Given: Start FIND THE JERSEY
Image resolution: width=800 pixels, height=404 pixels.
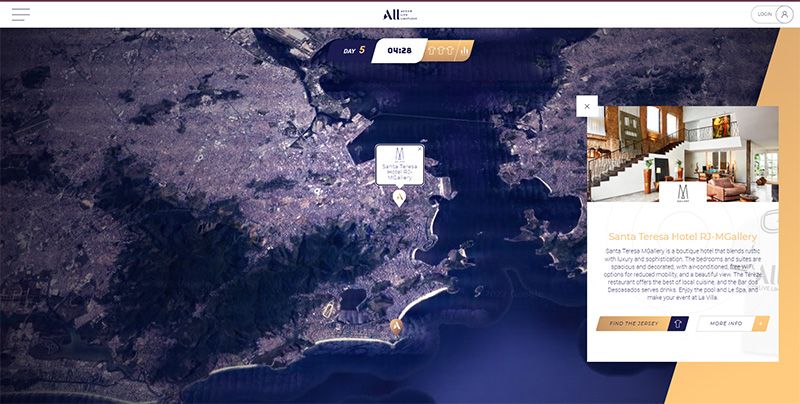Looking at the screenshot, I should click(642, 324).
